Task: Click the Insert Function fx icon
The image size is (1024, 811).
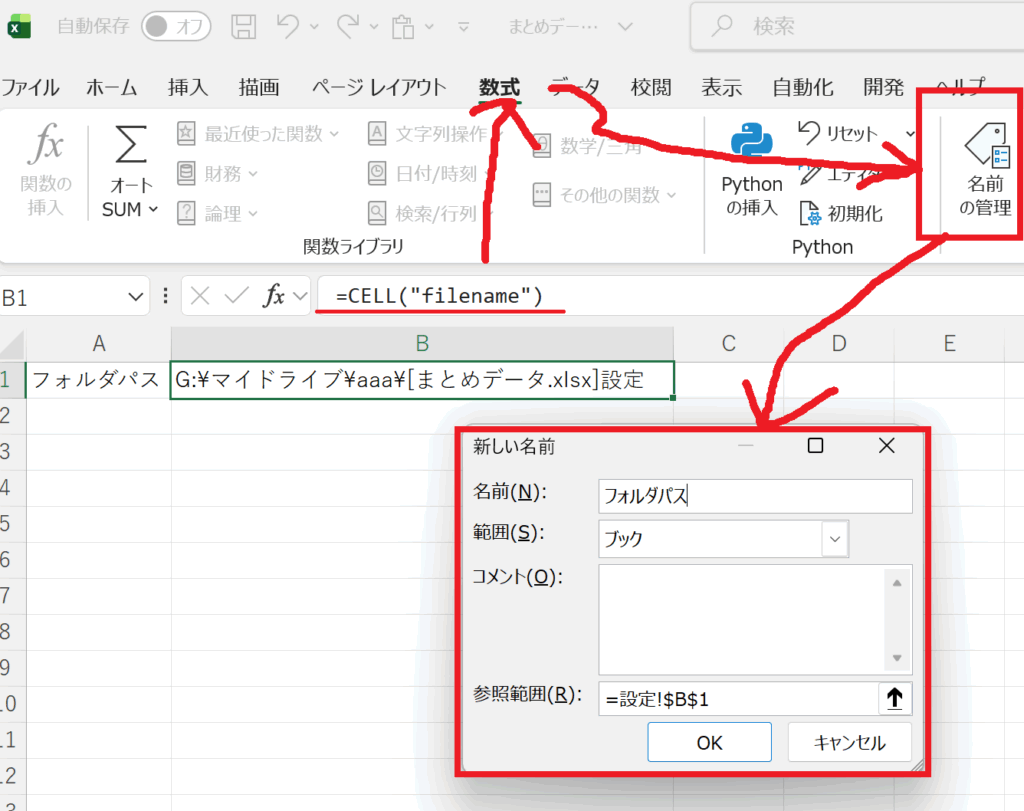Action: point(47,147)
